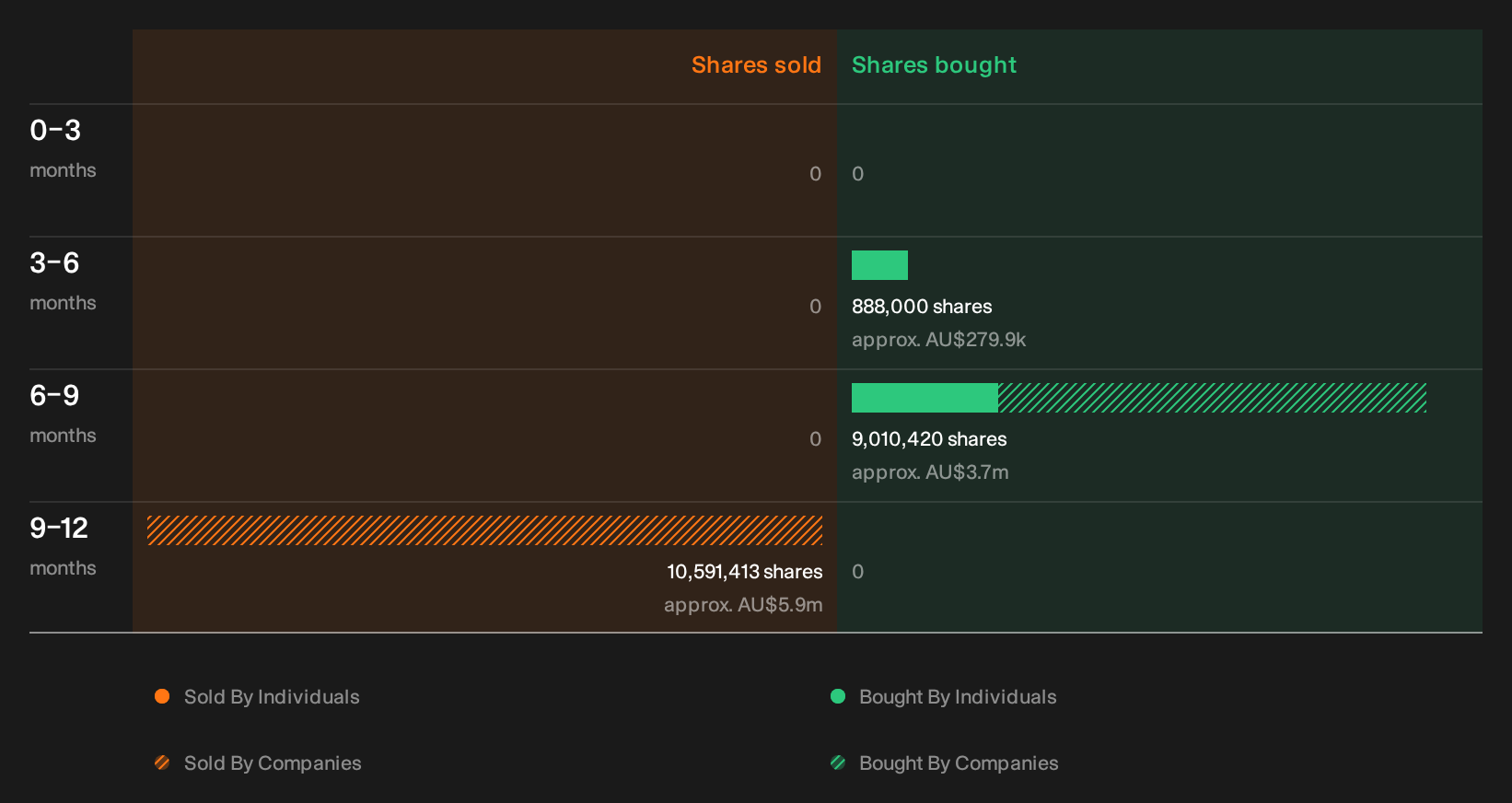Click the striped Sold By Companies legend icon

tap(162, 762)
